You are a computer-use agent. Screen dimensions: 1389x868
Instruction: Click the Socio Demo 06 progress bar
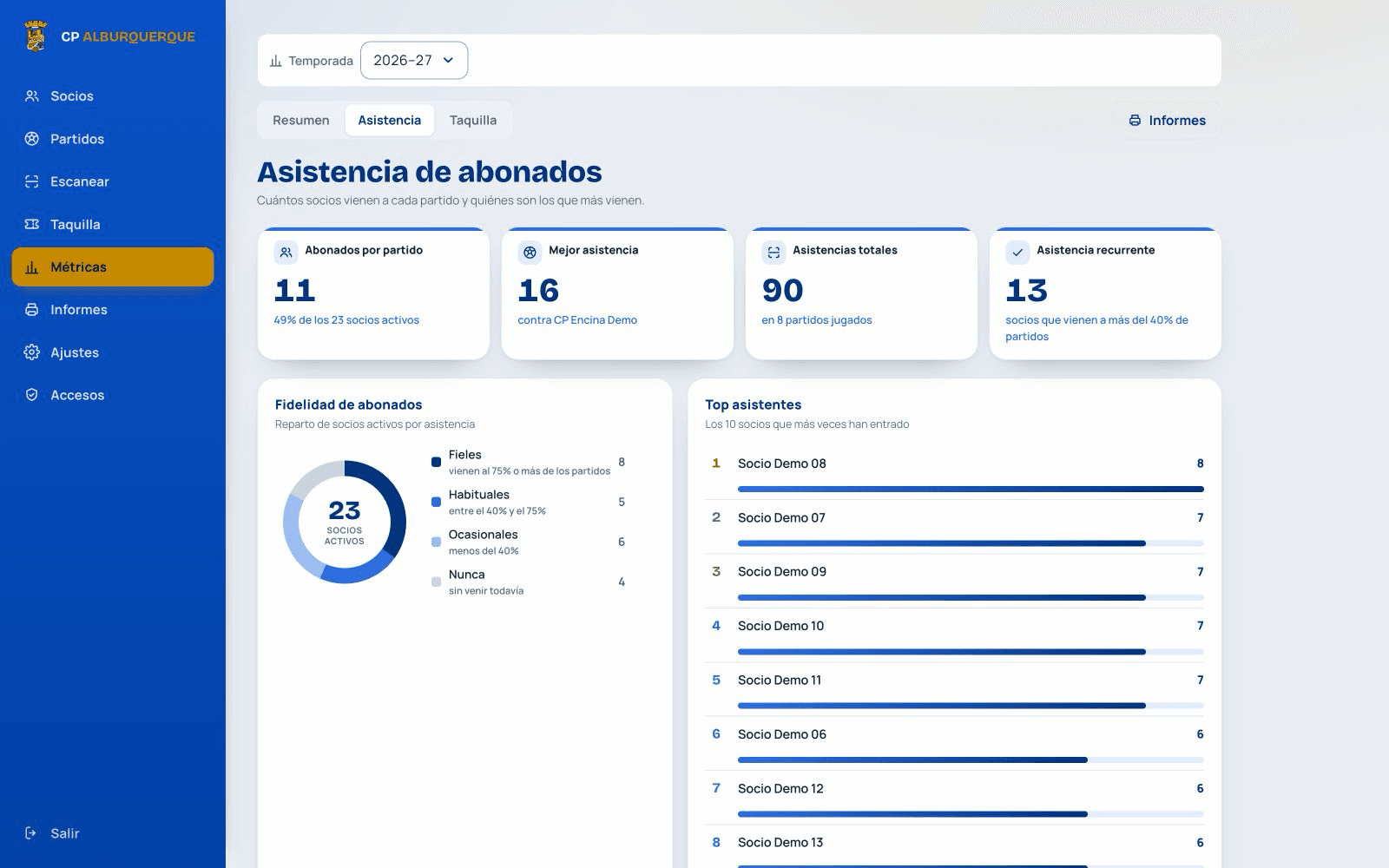(971, 760)
